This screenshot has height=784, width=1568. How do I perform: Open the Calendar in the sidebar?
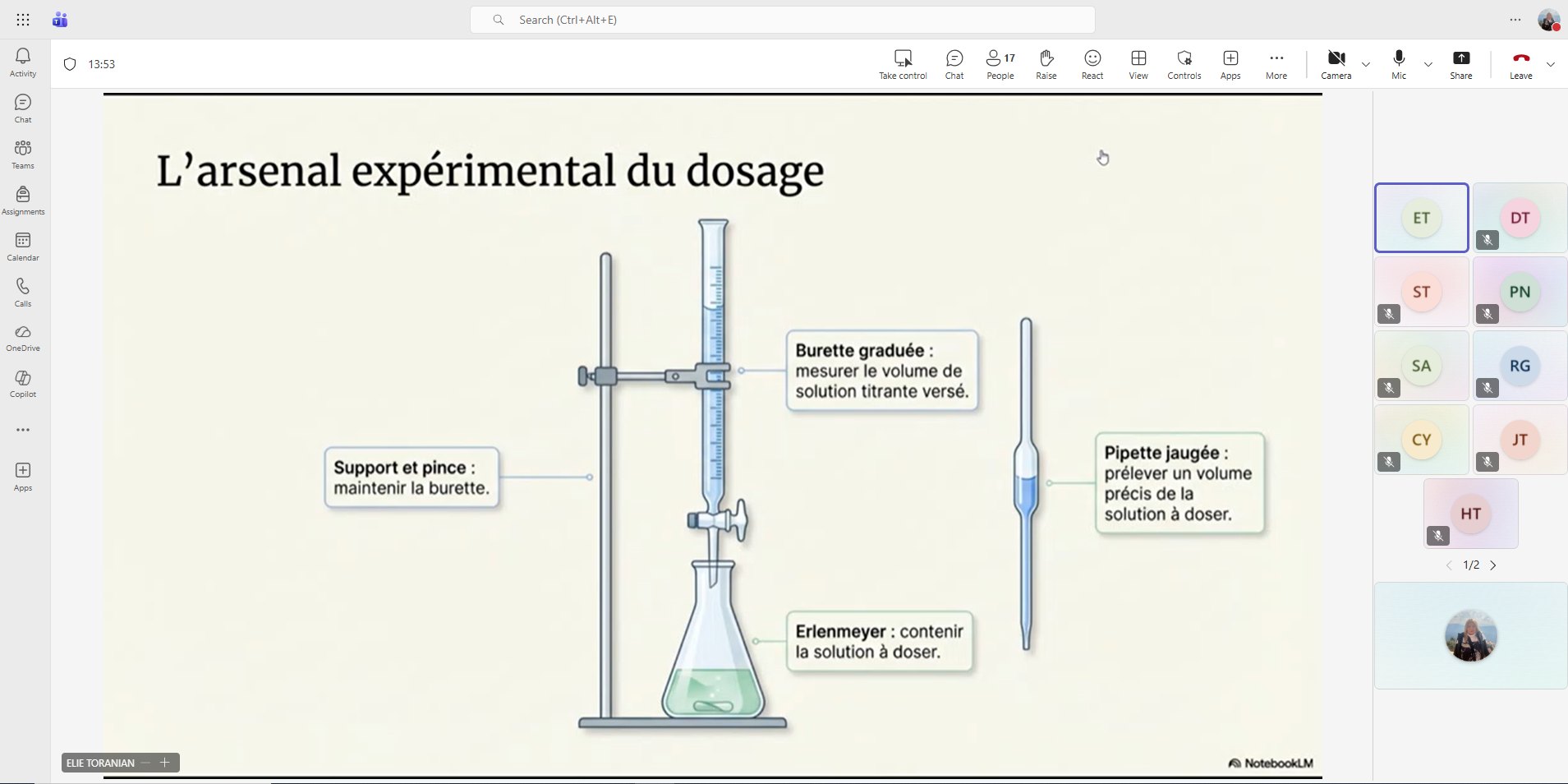(x=23, y=246)
